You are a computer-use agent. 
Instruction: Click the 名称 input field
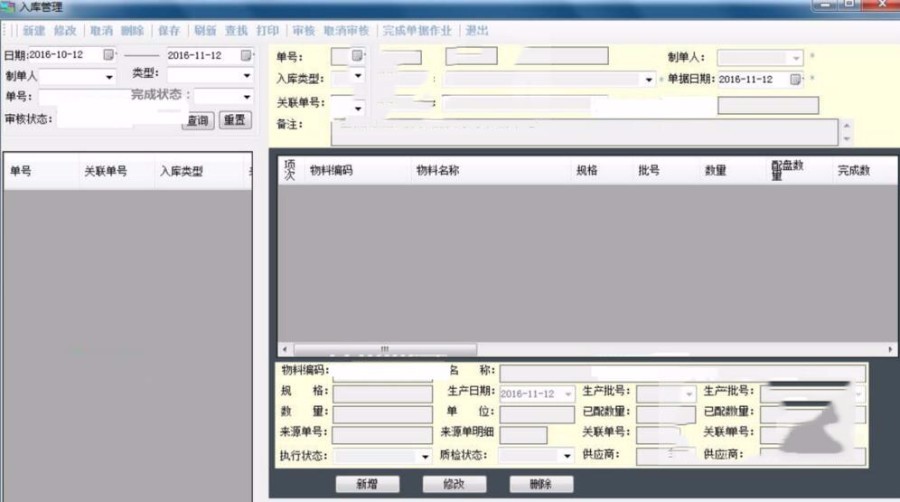click(682, 373)
